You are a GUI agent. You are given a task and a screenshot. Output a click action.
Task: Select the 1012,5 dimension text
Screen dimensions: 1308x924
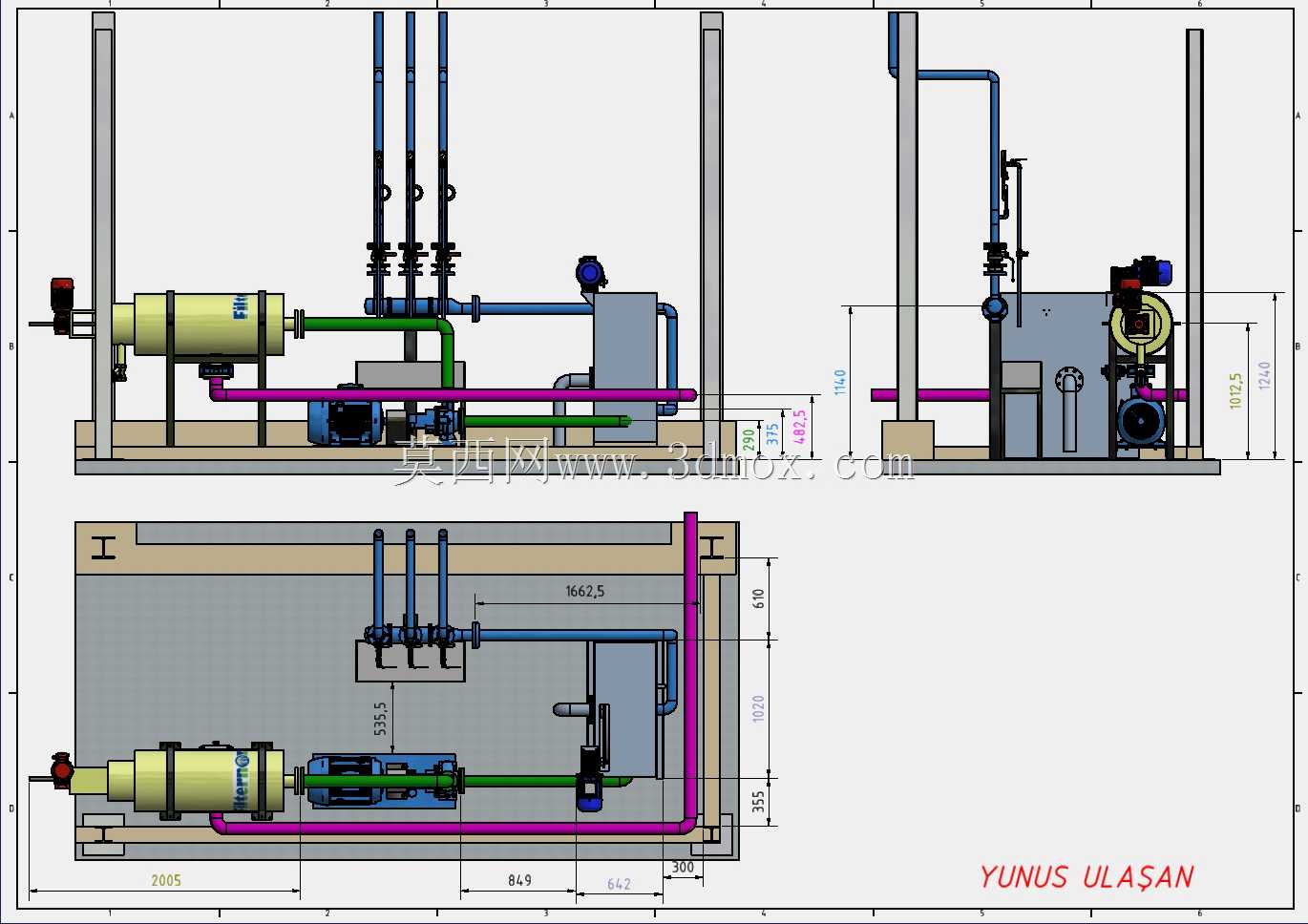tap(1235, 390)
